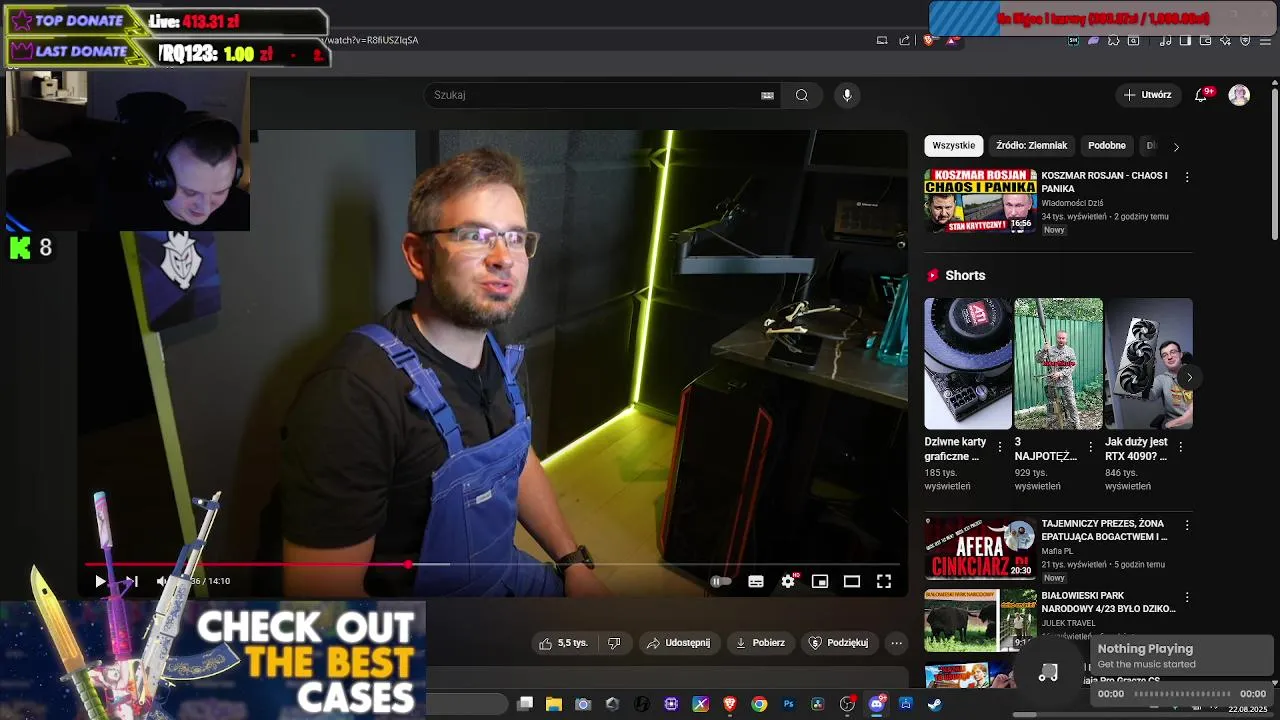Open more actions menu below the video
1280x720 pixels.
pyautogui.click(x=897, y=643)
